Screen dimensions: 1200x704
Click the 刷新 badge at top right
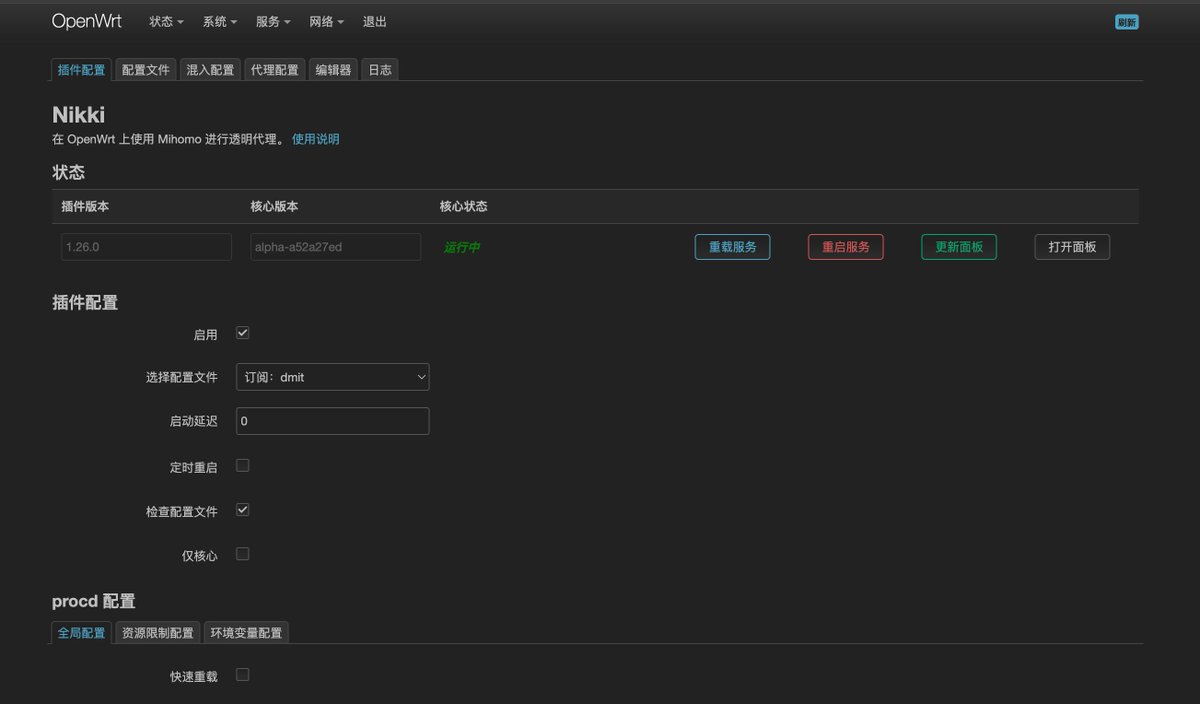coord(1127,22)
